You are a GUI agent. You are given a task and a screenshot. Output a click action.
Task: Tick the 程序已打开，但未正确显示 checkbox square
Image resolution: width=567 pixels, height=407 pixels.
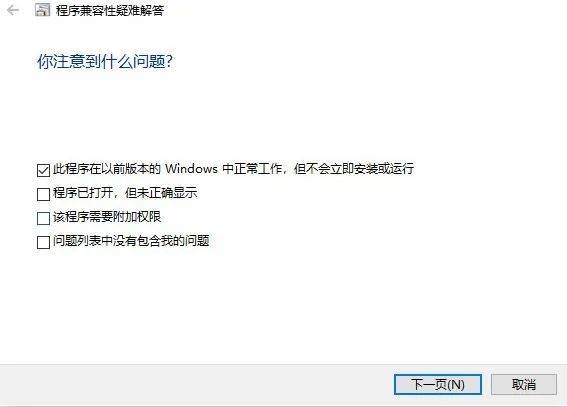point(43,194)
